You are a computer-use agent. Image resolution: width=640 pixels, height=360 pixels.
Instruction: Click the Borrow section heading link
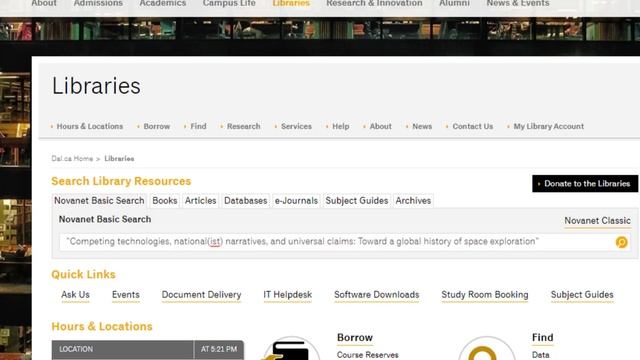pos(355,338)
